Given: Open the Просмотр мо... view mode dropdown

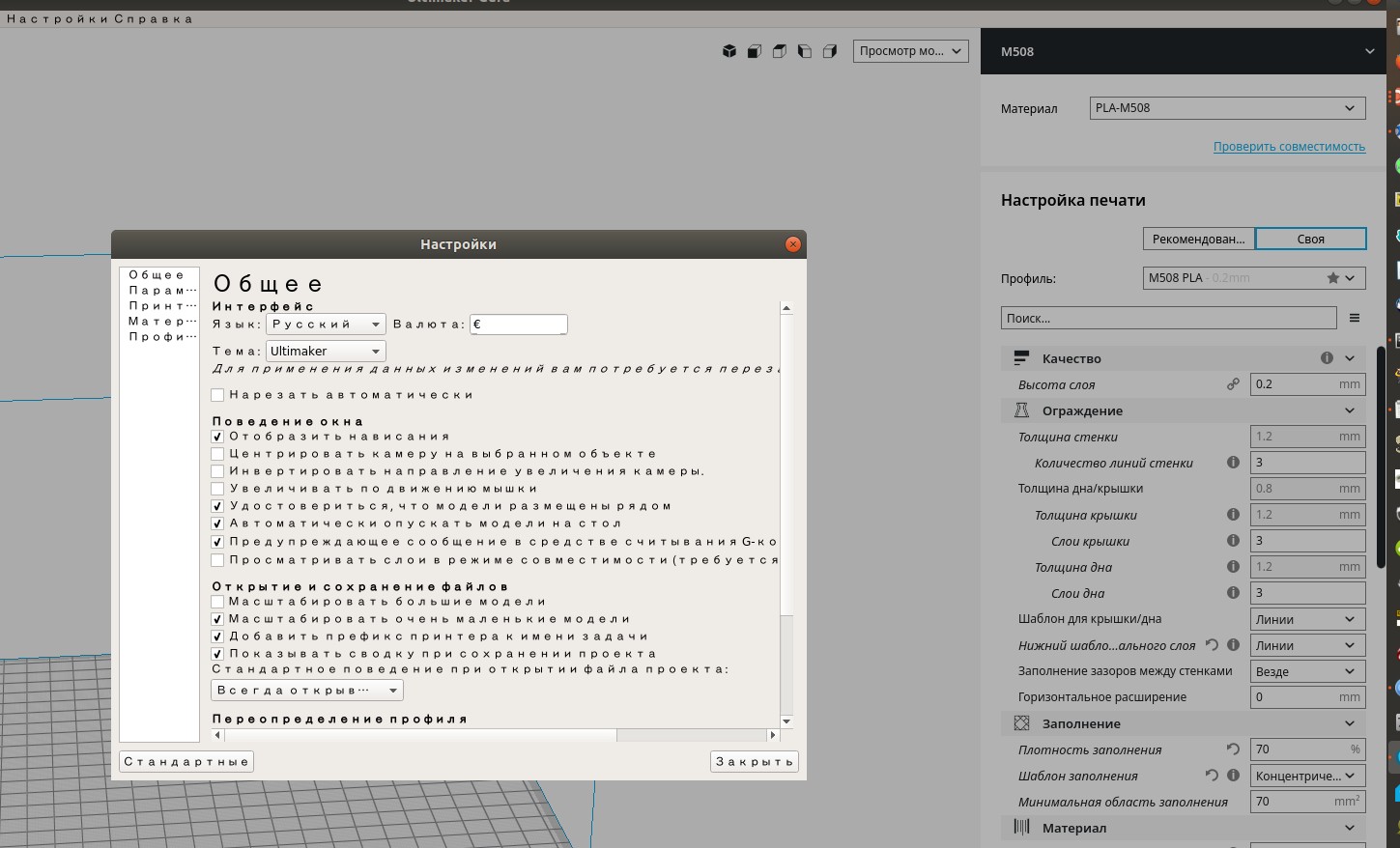Looking at the screenshot, I should tap(911, 51).
